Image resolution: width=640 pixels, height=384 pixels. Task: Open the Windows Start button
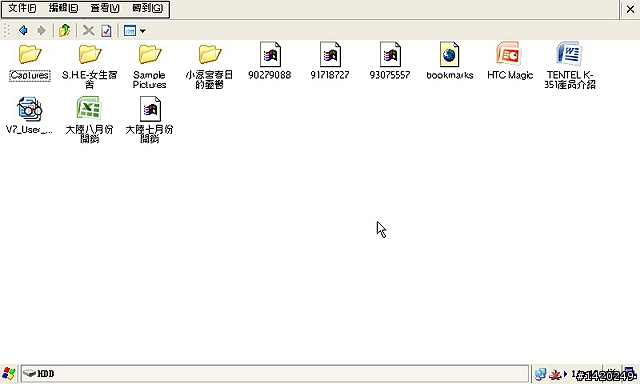(9, 373)
